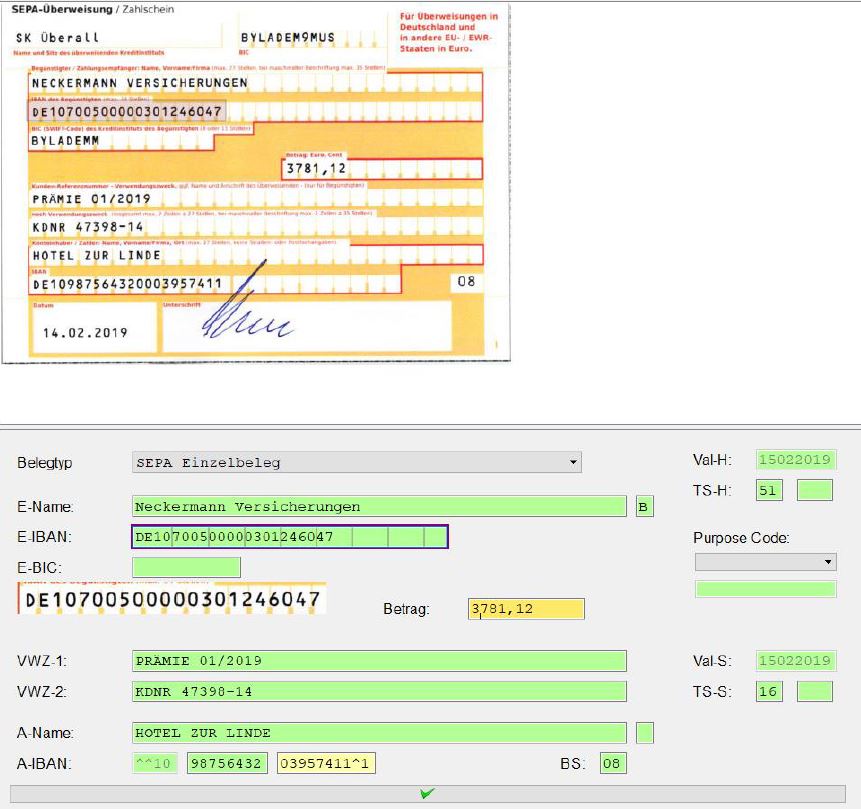Click 'HOTEL ZUR LINDE' on the scanned form

(x=97, y=255)
